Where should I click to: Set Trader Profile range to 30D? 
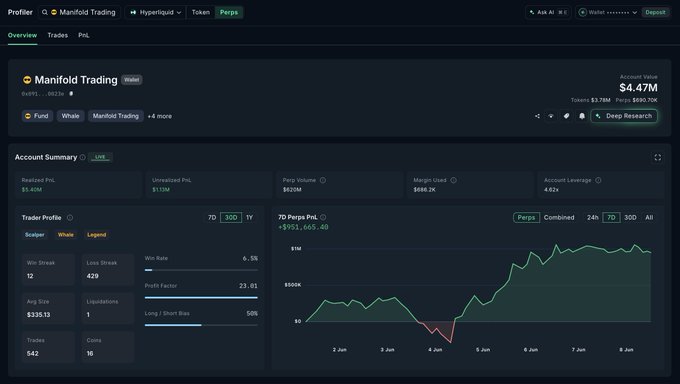click(x=231, y=217)
